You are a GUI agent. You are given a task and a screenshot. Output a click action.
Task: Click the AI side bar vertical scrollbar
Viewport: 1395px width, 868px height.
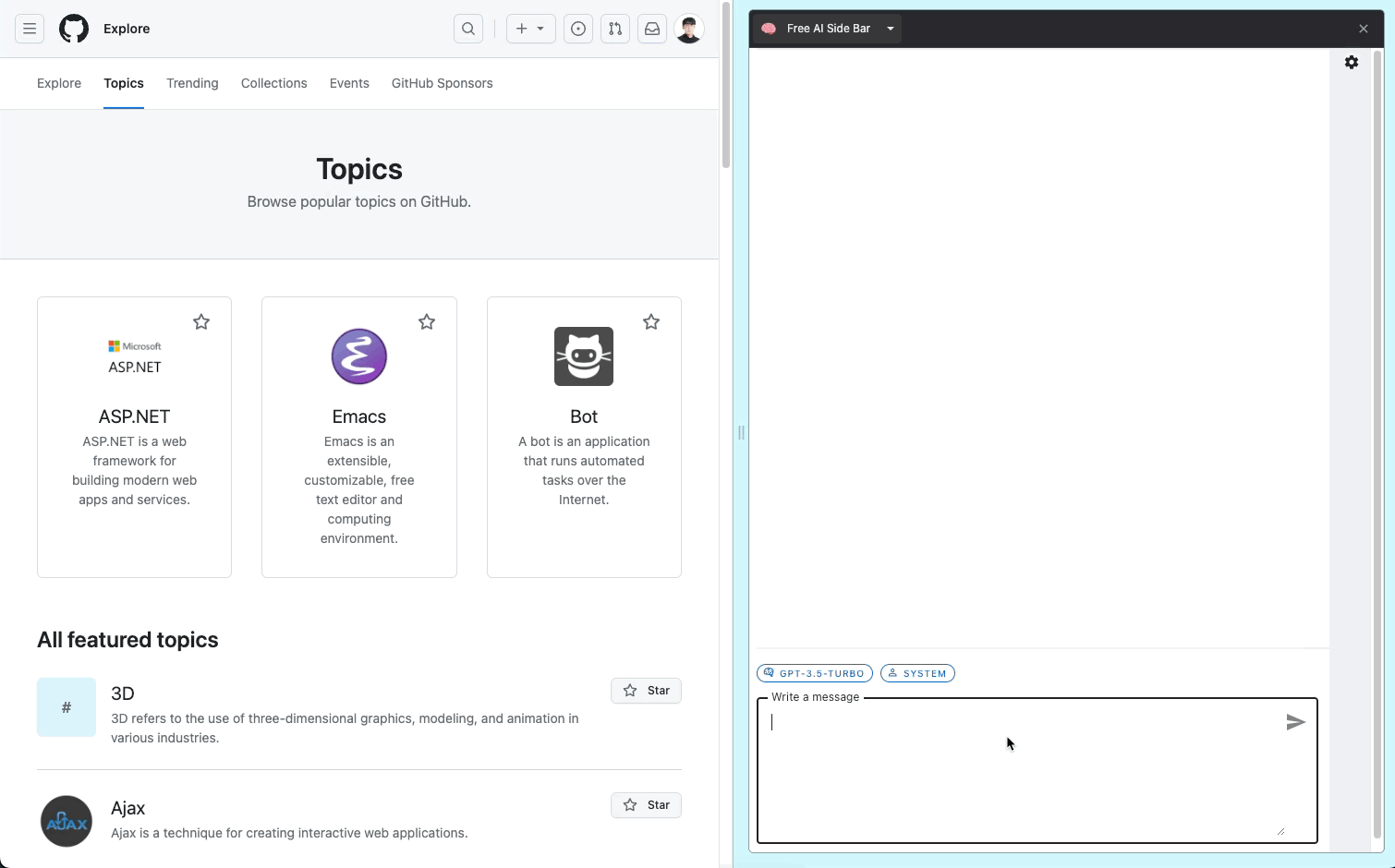[x=1377, y=443]
